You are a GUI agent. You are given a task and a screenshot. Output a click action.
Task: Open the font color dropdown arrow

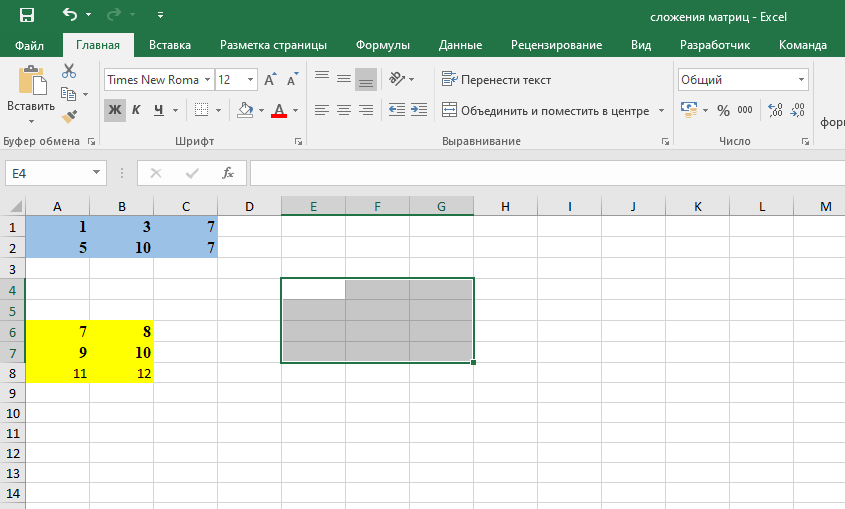pos(295,110)
